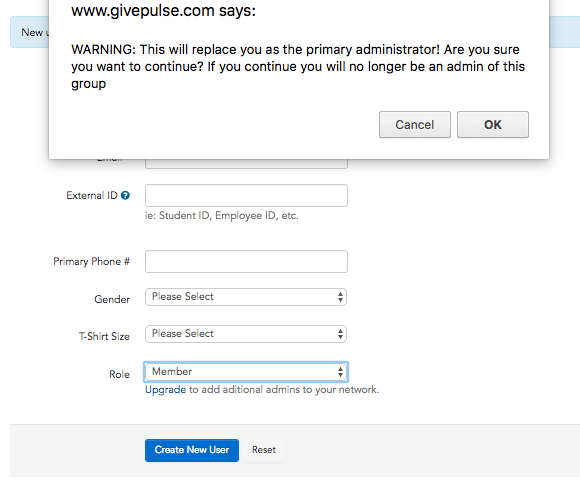Click the New user notification banner
Viewport: 580px width, 494px height.
coord(30,32)
